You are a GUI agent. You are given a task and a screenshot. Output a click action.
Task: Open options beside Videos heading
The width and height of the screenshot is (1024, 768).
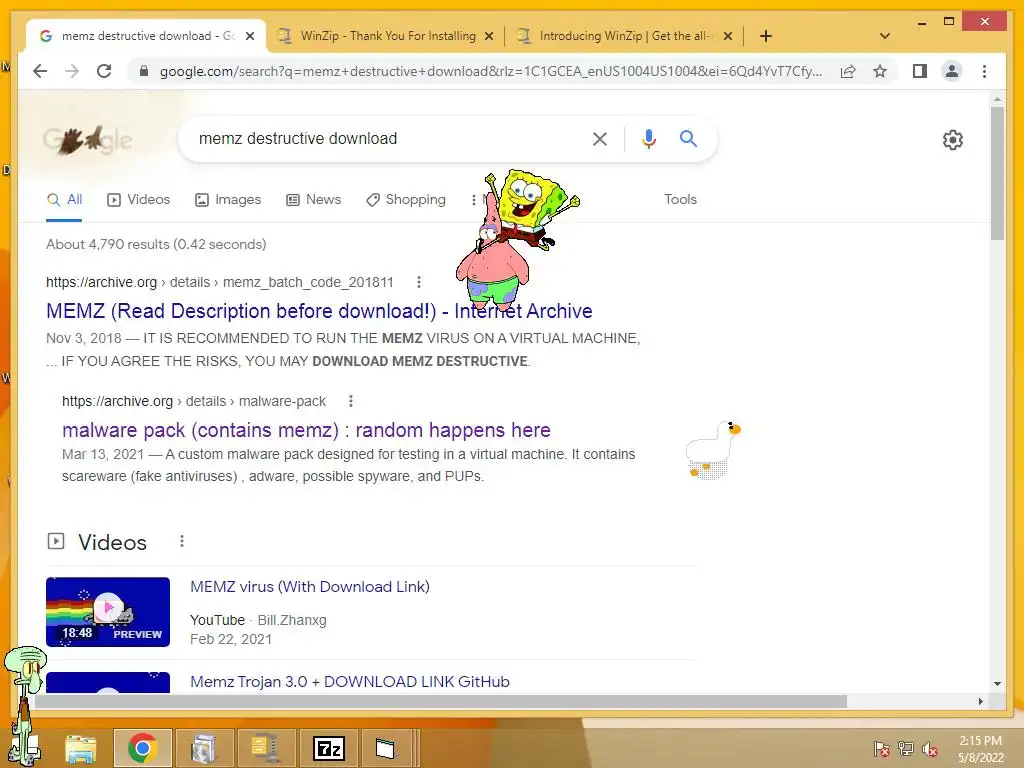pyautogui.click(x=182, y=541)
